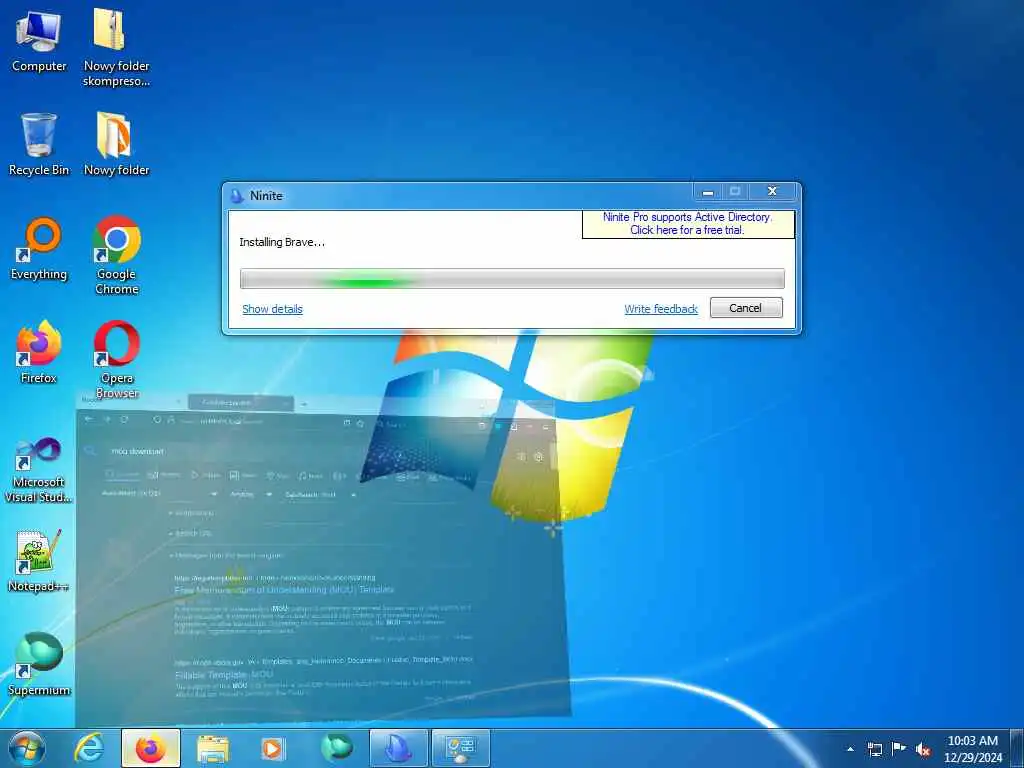Click the Write feedback link
Viewport: 1024px width, 768px height.
click(x=661, y=309)
